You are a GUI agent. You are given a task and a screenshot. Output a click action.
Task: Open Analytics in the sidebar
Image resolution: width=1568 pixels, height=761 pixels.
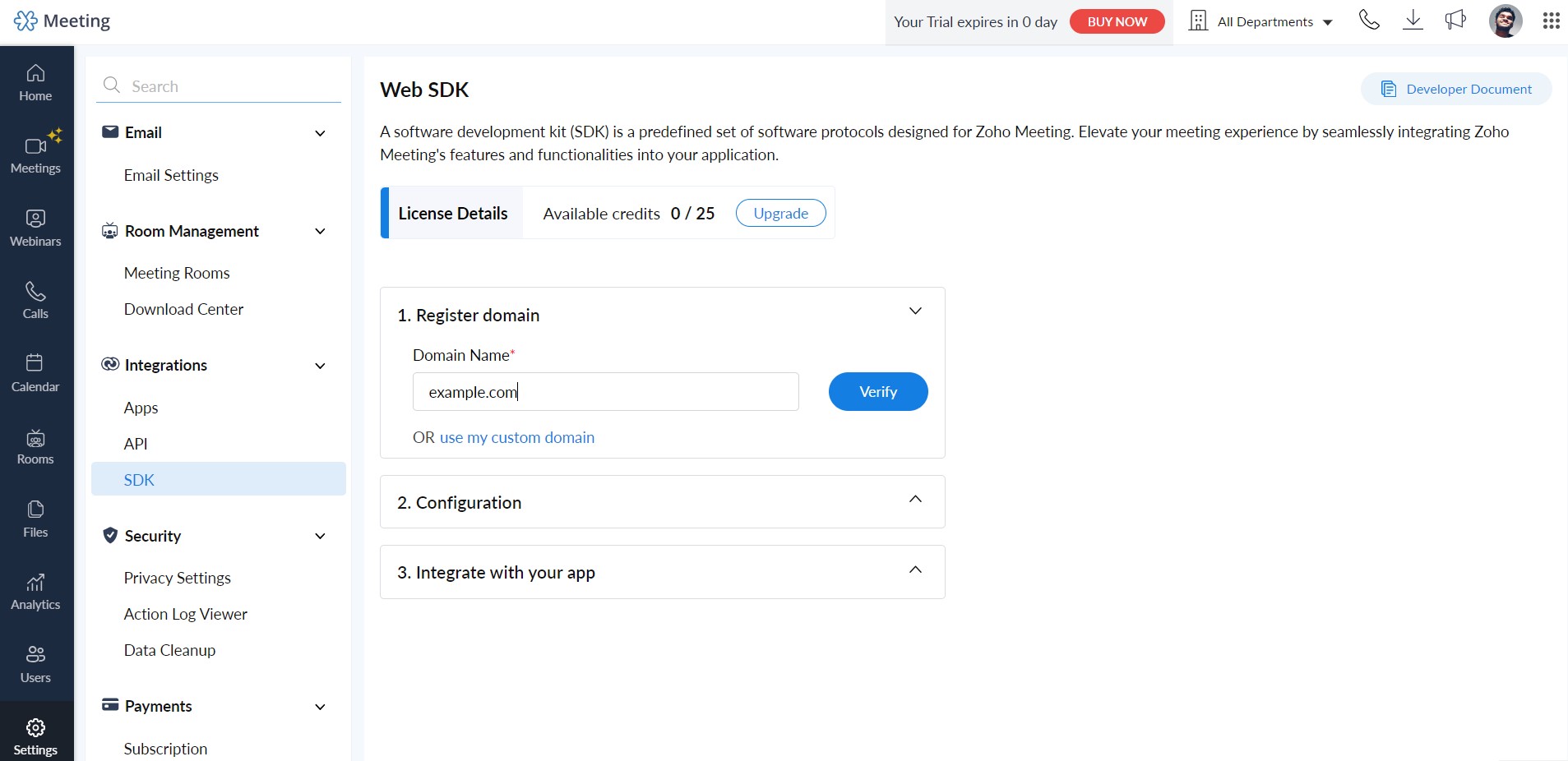(x=35, y=591)
